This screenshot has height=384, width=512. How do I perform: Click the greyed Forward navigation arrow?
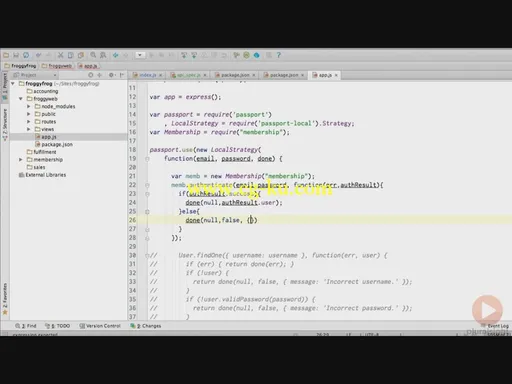(x=126, y=55)
